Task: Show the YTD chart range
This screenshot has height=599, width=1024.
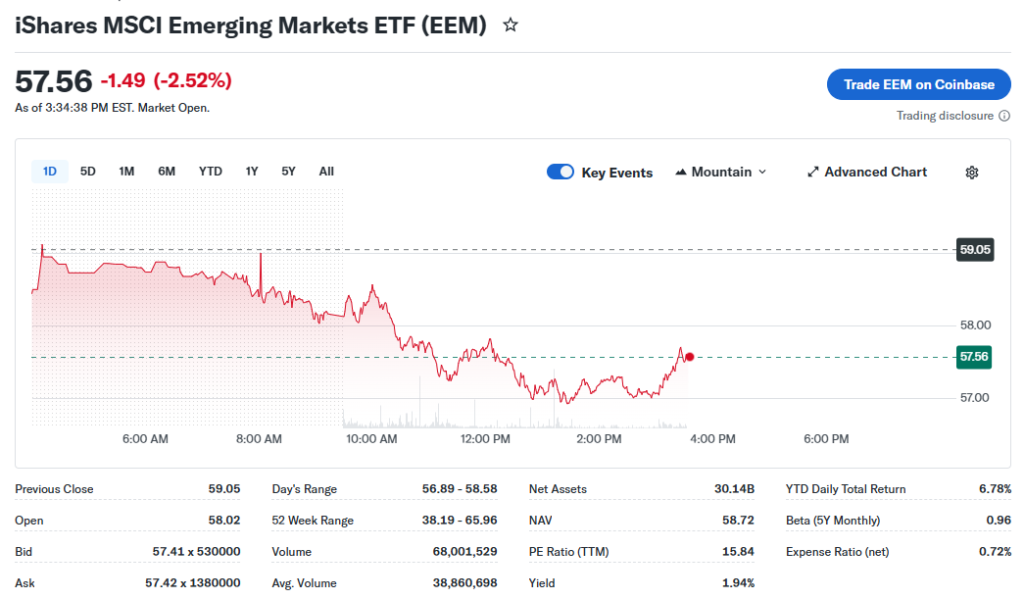Action: (x=210, y=171)
